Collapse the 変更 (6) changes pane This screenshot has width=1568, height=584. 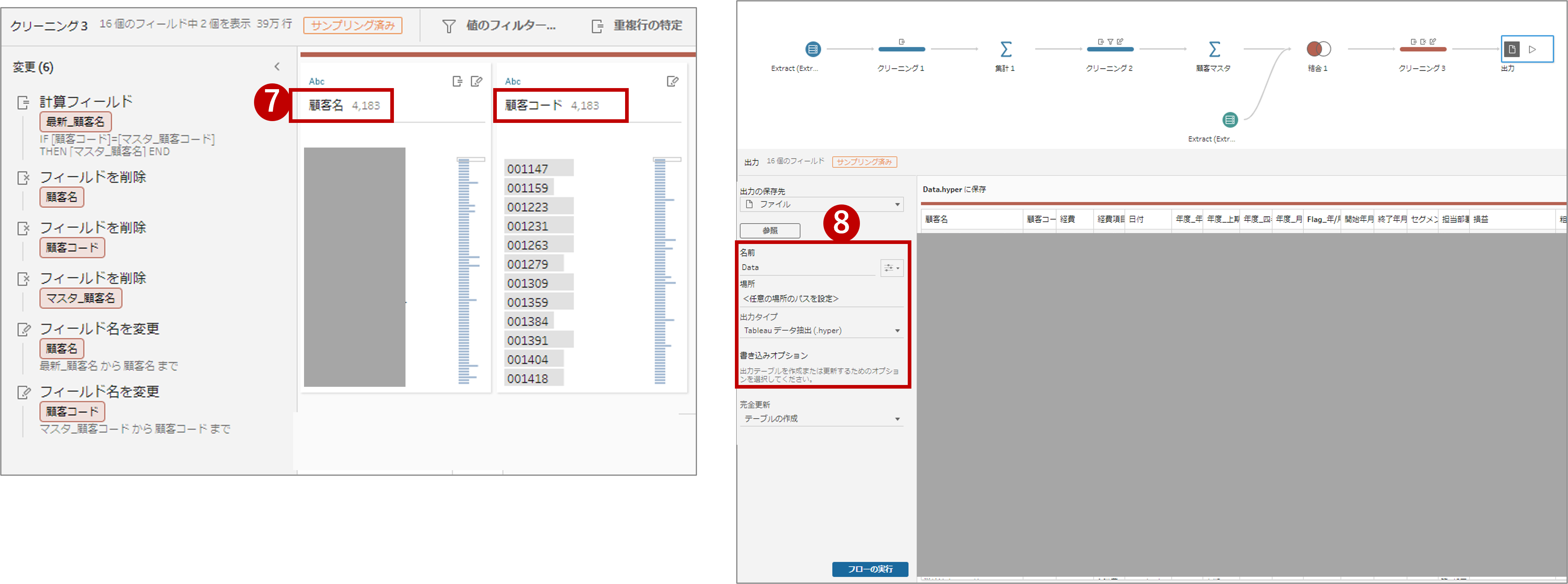(x=277, y=66)
